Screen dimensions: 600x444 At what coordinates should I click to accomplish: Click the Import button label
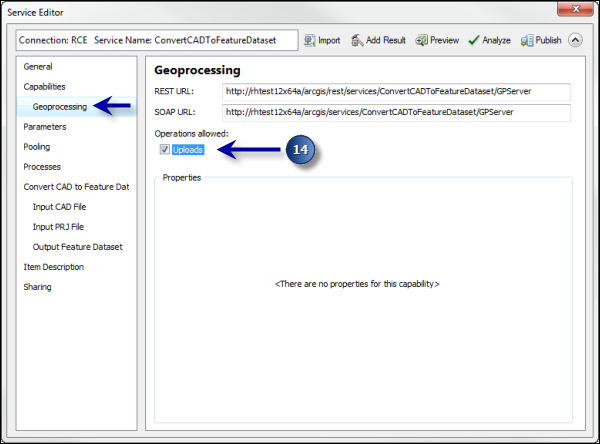[x=329, y=40]
